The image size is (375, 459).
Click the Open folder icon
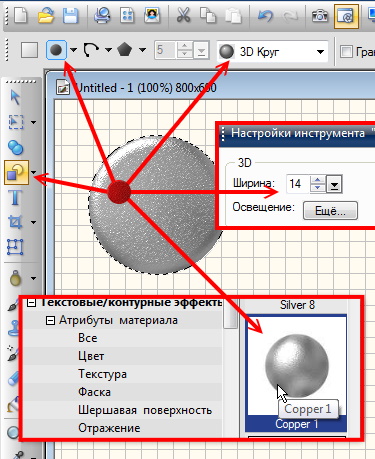click(x=46, y=16)
